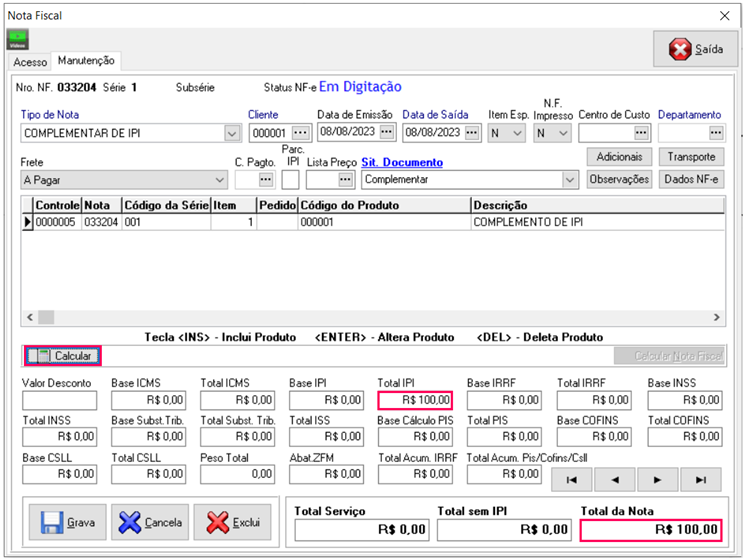Click the Grava save button
The height and width of the screenshot is (560, 748).
click(65, 522)
